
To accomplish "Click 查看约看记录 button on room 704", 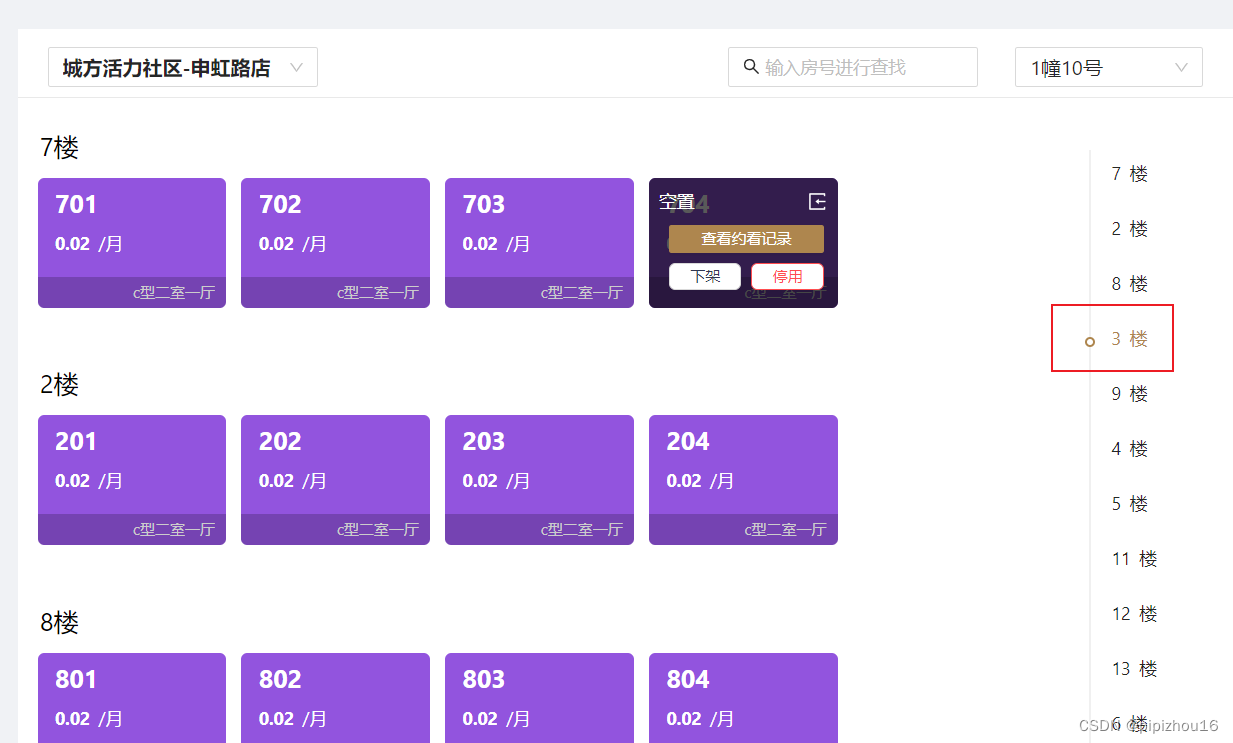I will point(746,239).
